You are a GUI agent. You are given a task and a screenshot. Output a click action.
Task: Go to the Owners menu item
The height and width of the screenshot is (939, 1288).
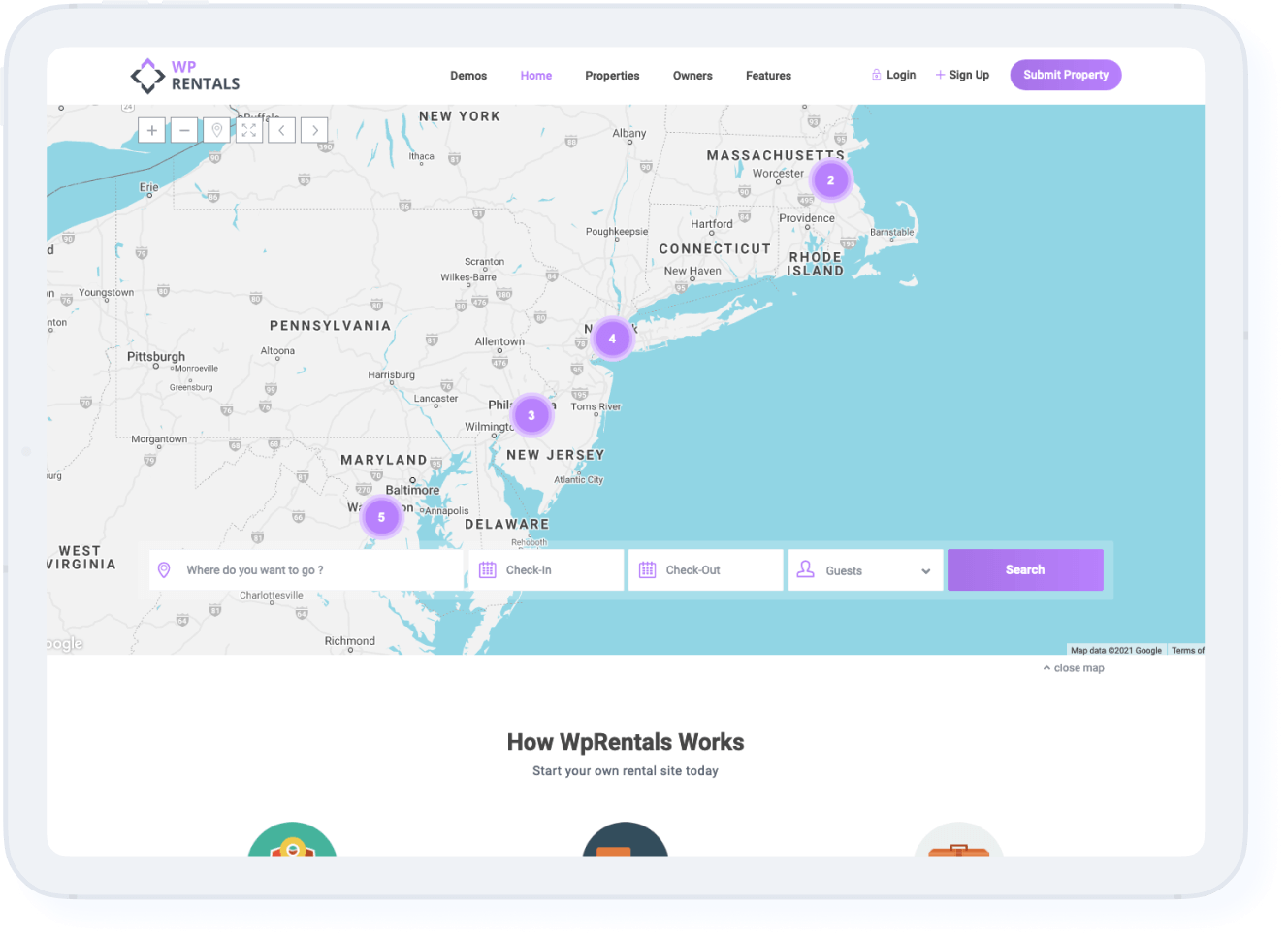692,76
